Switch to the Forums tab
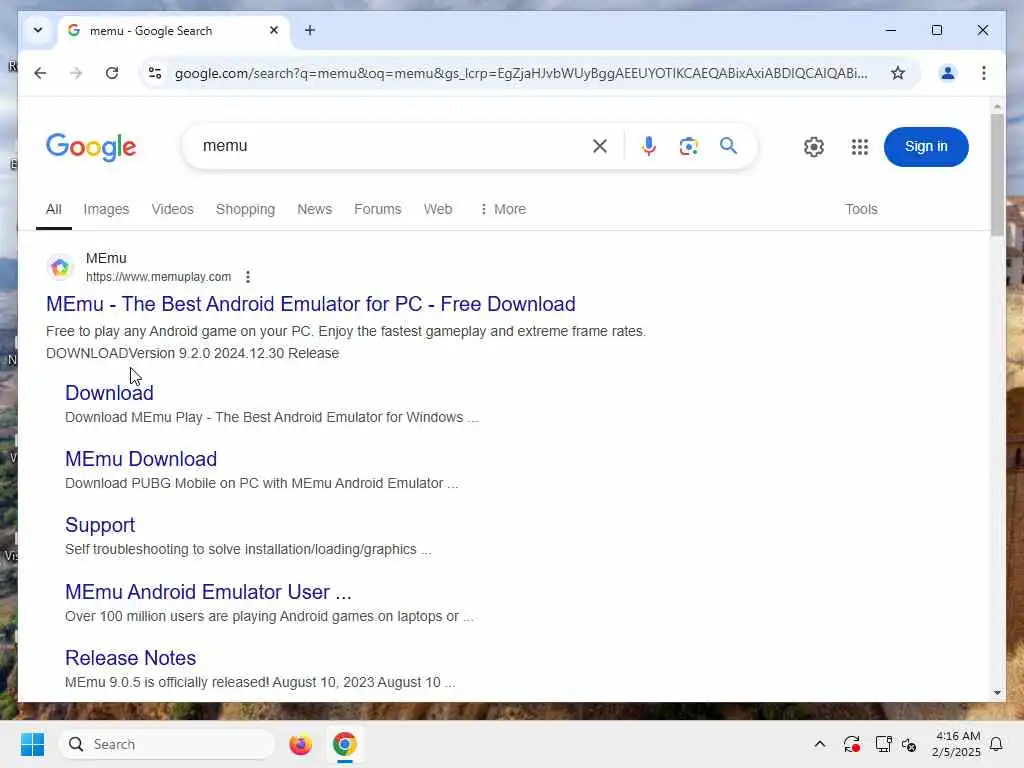The height and width of the screenshot is (768, 1024). [x=377, y=209]
